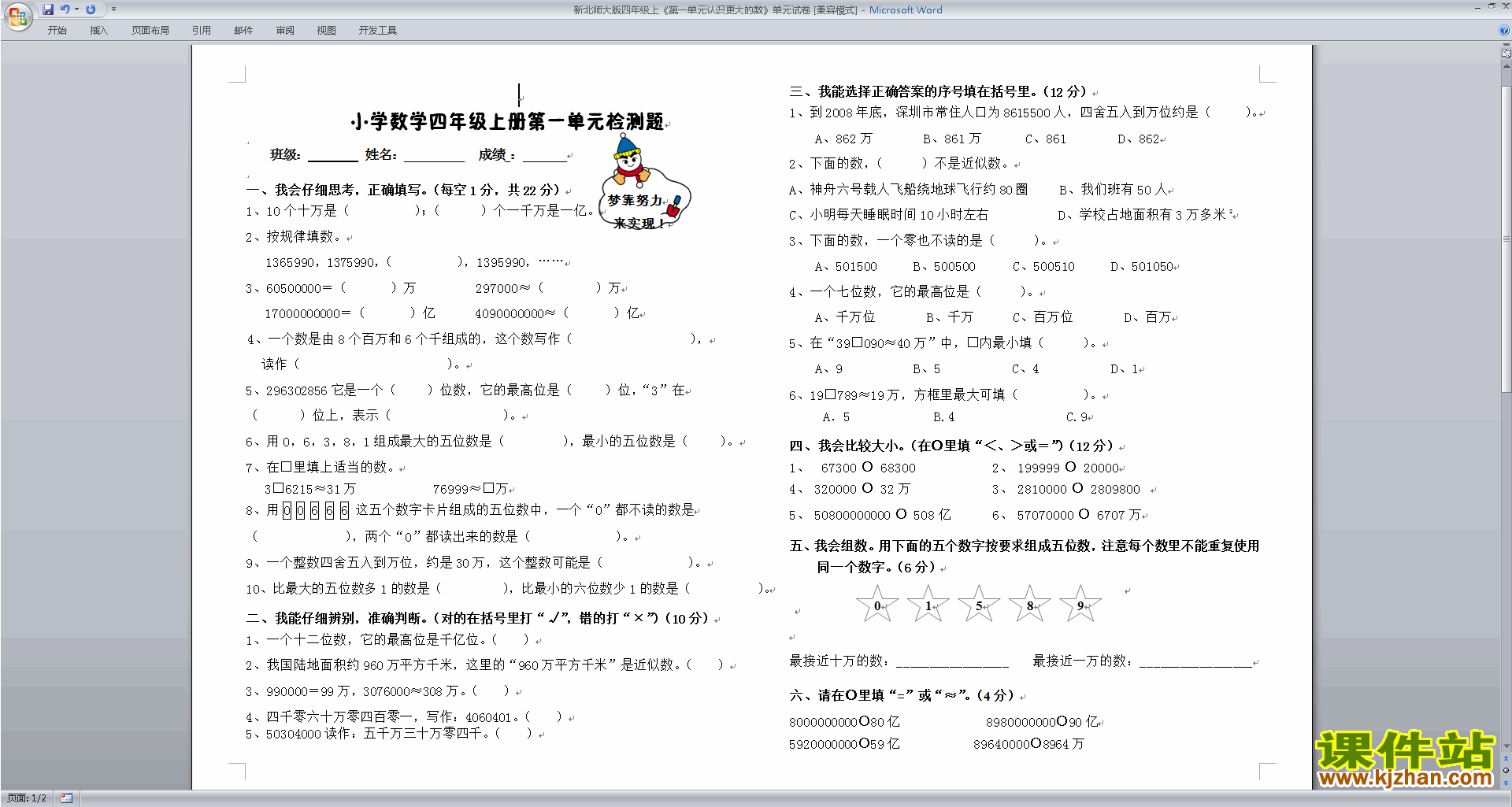Open the 审阅 ribbon tab
The image size is (1512, 807).
[285, 31]
